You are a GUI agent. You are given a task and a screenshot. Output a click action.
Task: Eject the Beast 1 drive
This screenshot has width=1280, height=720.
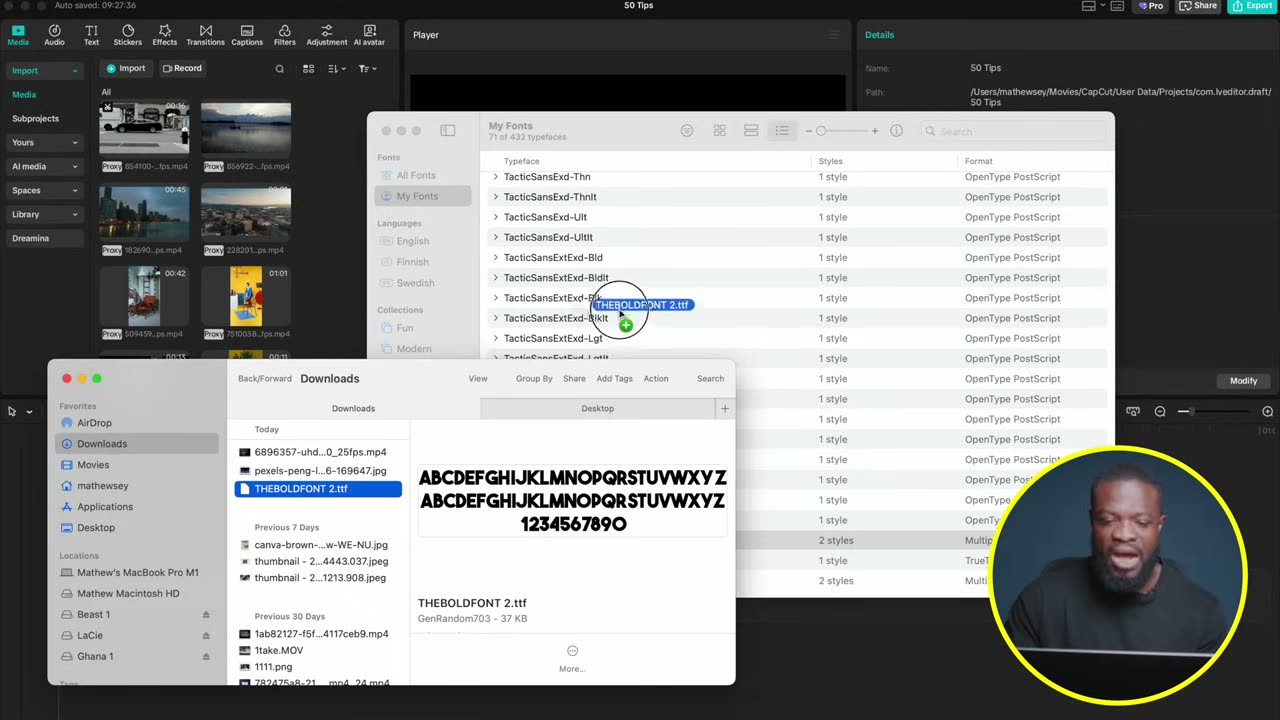pos(206,615)
